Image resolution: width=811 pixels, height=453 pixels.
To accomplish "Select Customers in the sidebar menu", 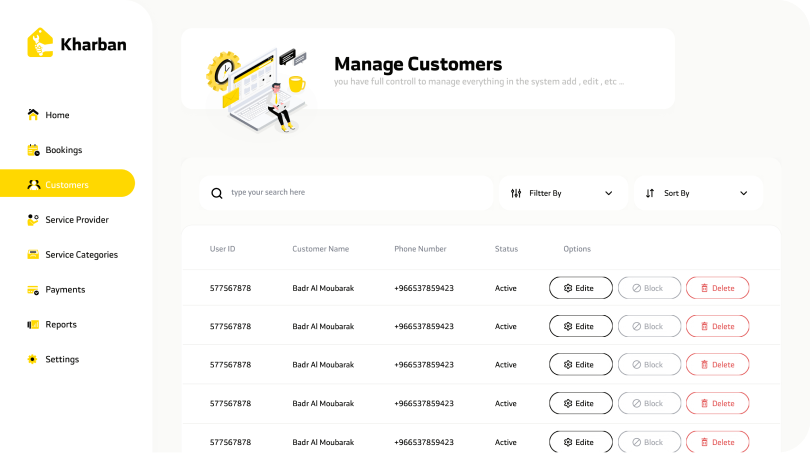I will pos(67,185).
